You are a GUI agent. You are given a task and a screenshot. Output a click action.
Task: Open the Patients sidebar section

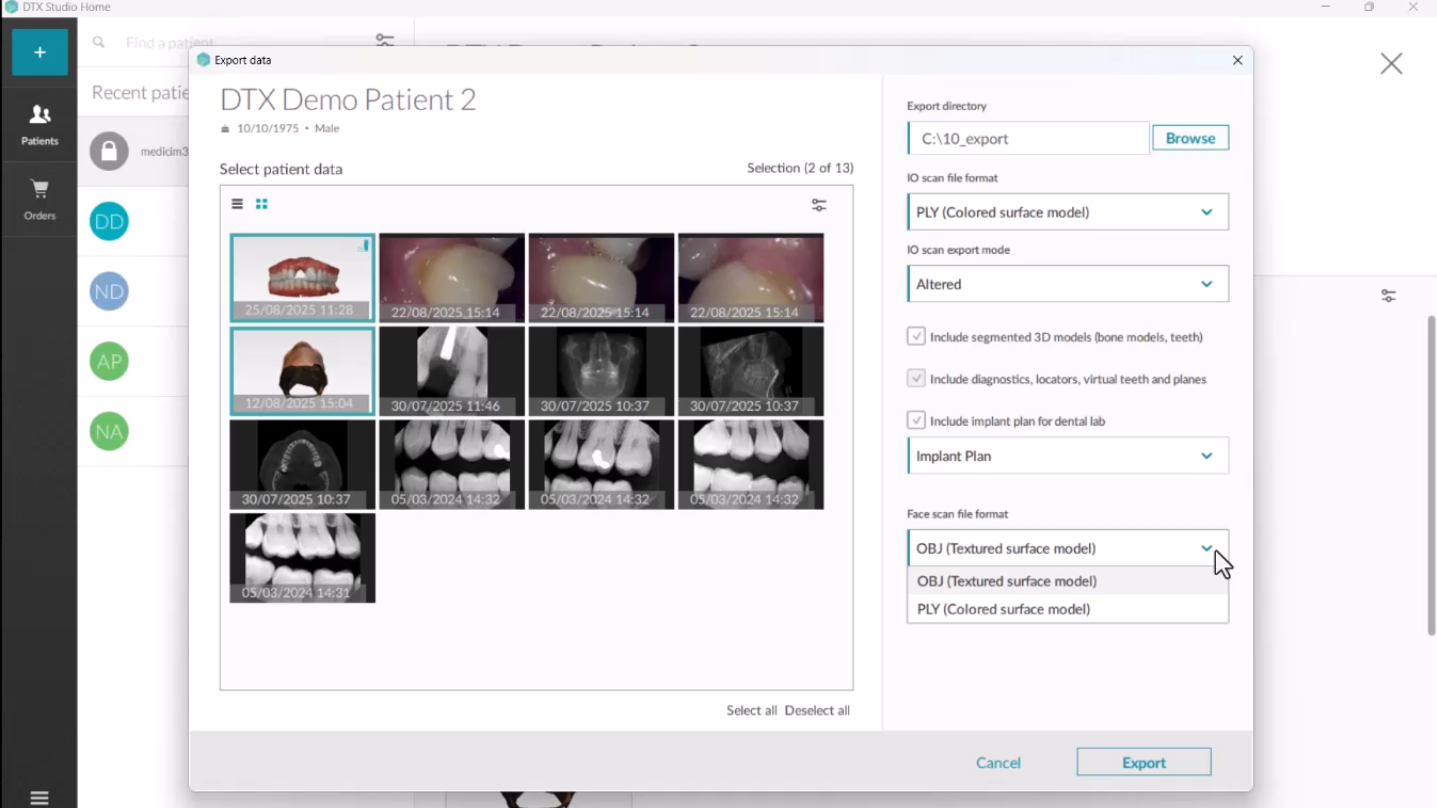click(x=40, y=125)
